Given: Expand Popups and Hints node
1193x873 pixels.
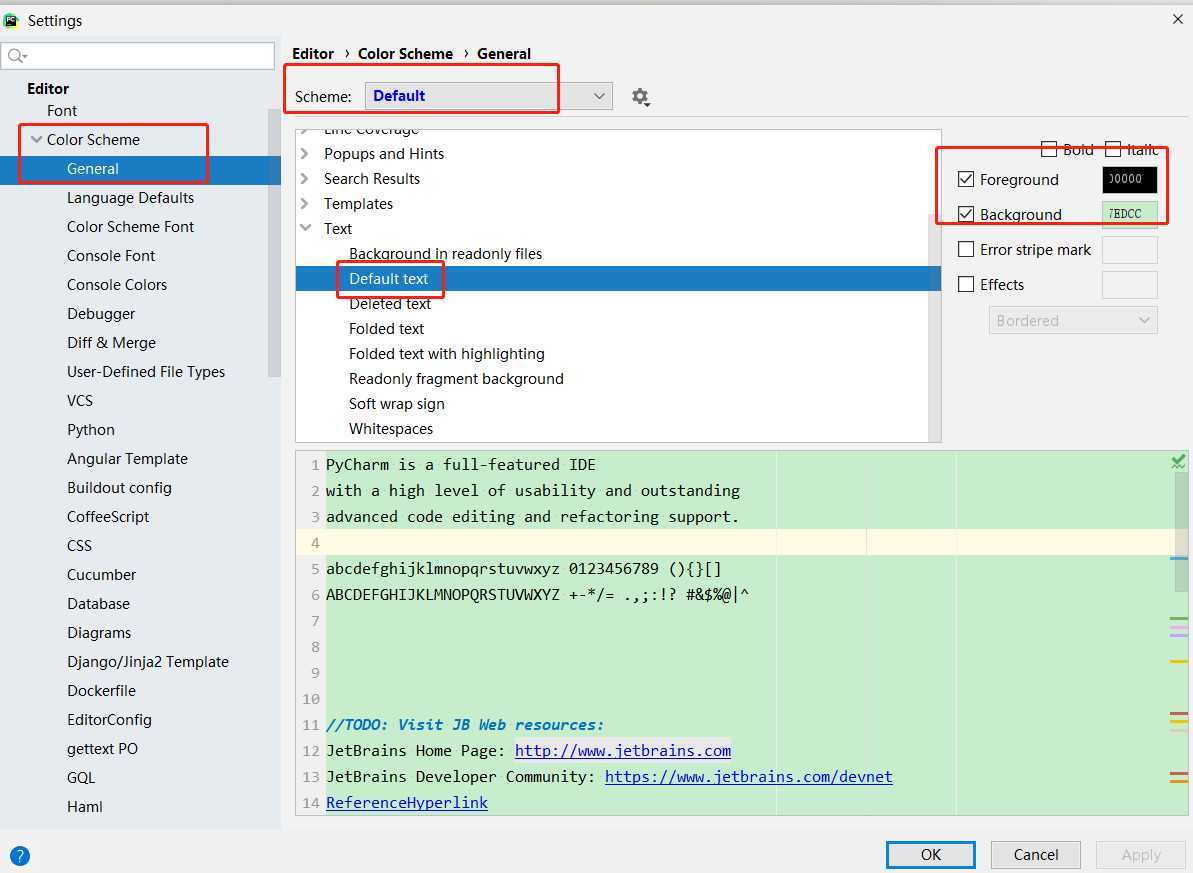Looking at the screenshot, I should click(x=305, y=154).
